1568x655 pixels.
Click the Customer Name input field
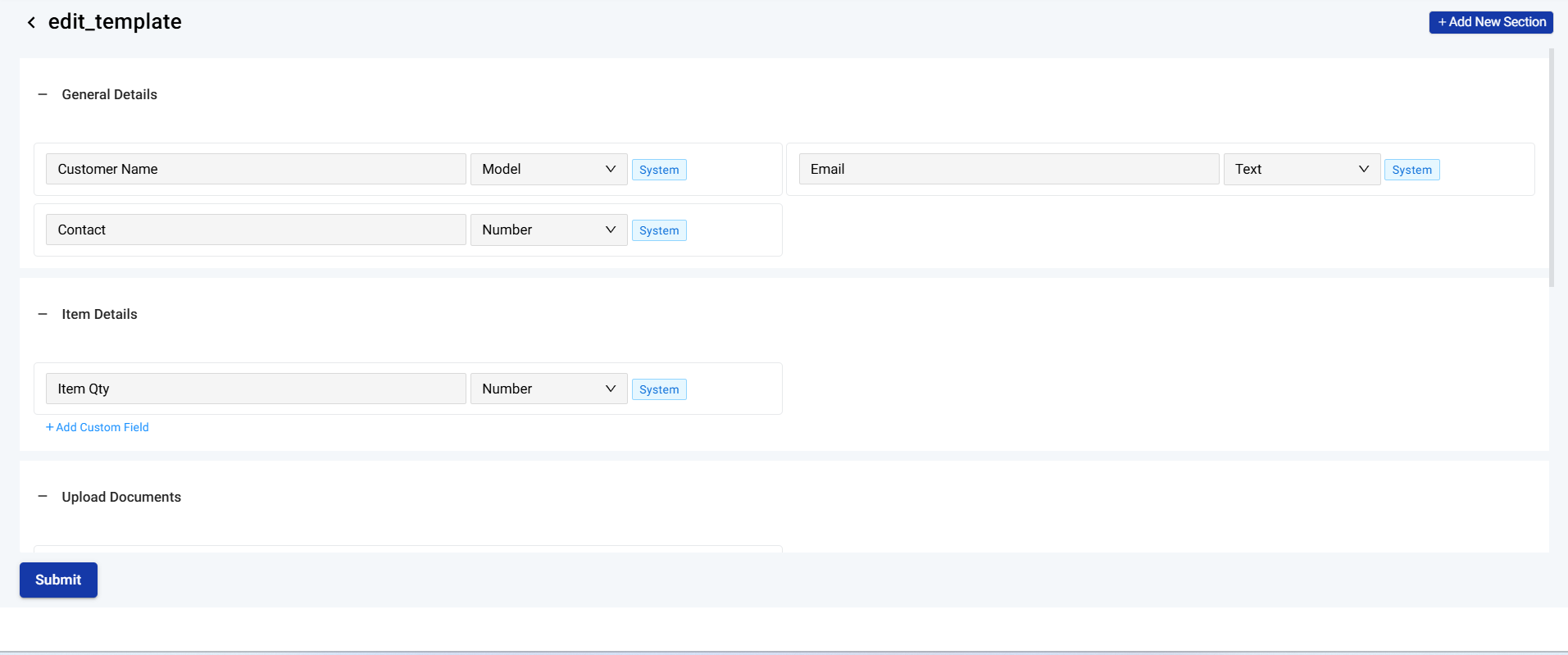[x=256, y=170]
